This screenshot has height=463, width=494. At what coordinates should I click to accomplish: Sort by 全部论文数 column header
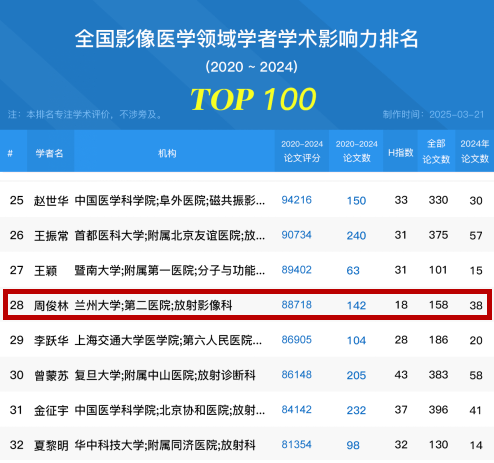pyautogui.click(x=436, y=151)
